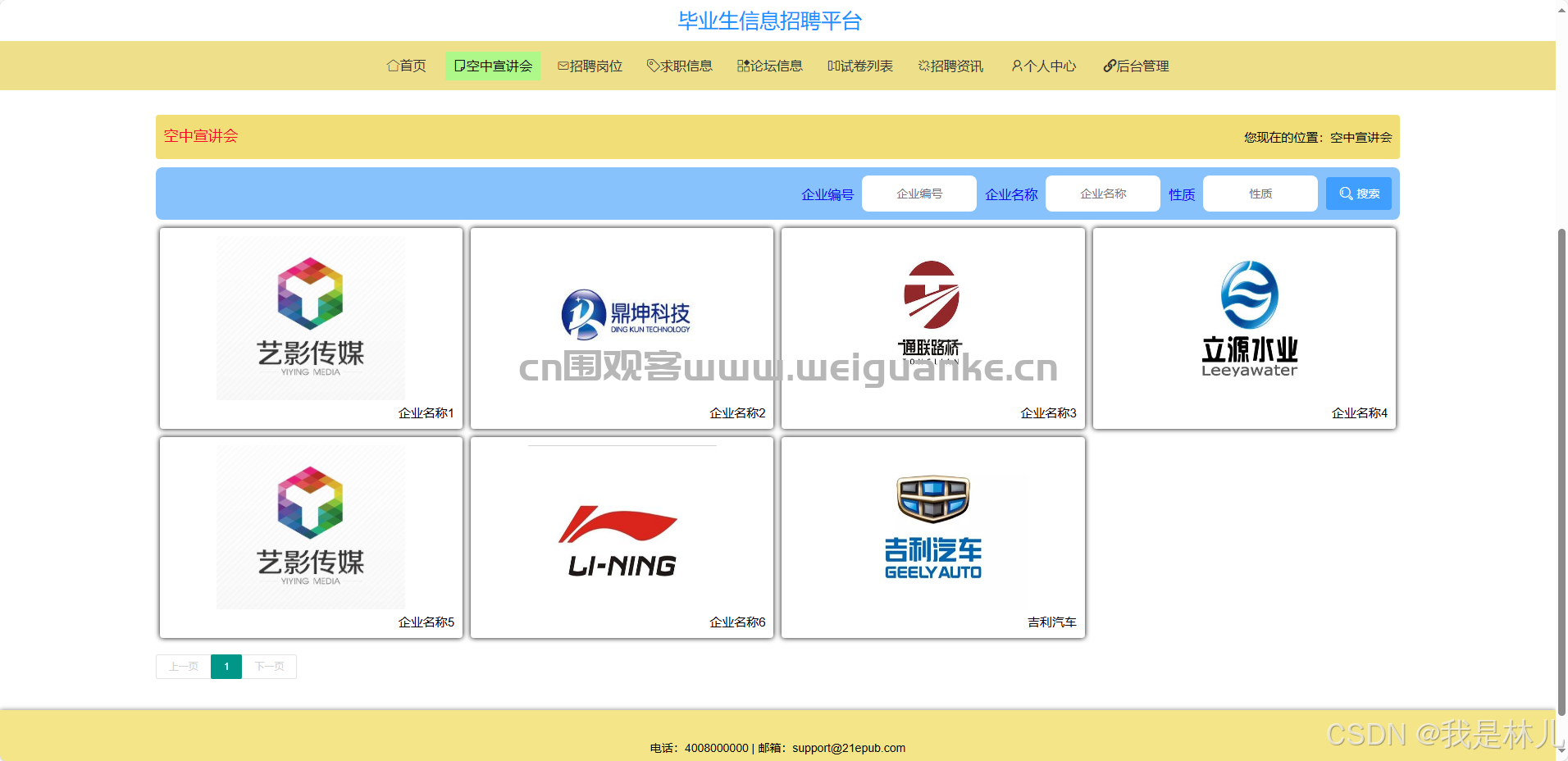Screen dimensions: 1568x761
Task: Click the 上一页 pagination button
Action: click(184, 667)
